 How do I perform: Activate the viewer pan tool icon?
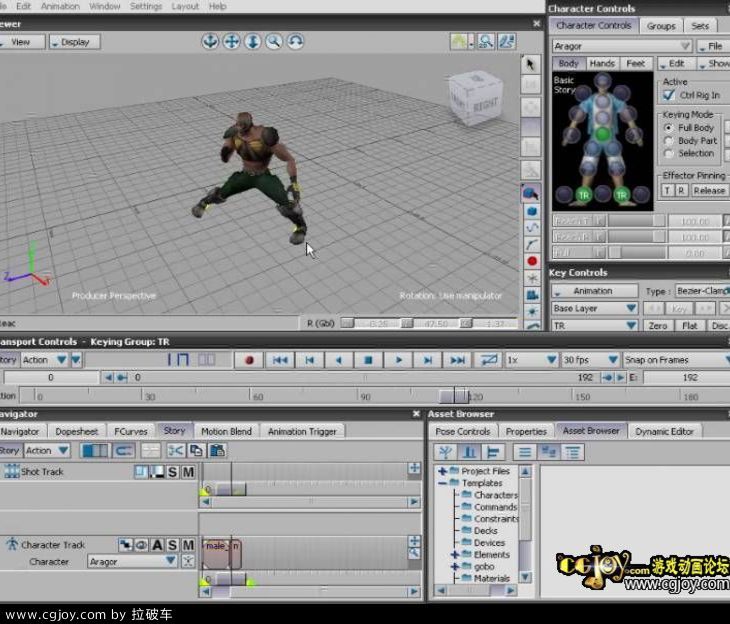pos(231,41)
